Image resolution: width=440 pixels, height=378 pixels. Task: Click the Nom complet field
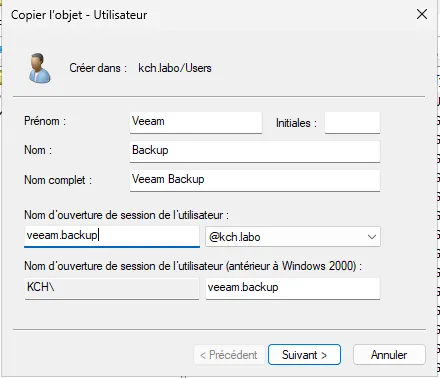tap(255, 180)
